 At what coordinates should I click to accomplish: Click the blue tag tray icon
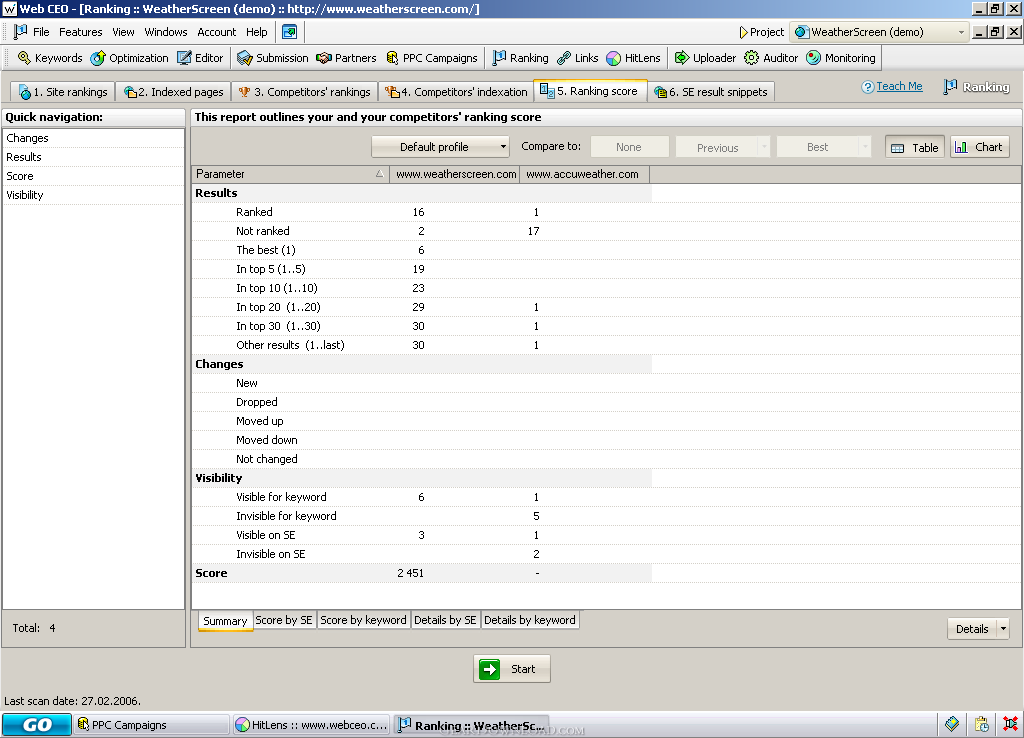(952, 724)
